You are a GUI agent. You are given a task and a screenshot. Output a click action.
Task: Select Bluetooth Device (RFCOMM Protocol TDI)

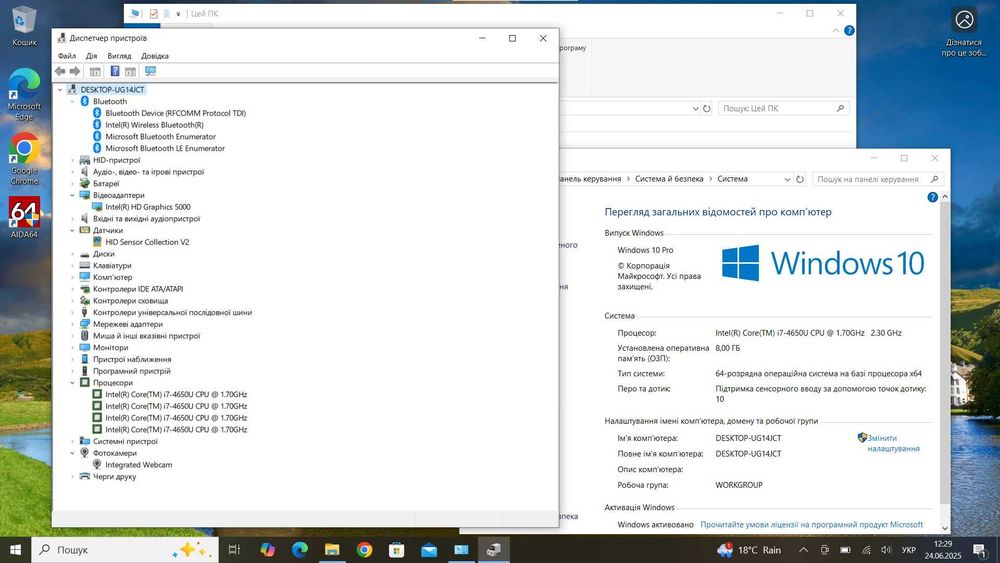pyautogui.click(x=175, y=113)
